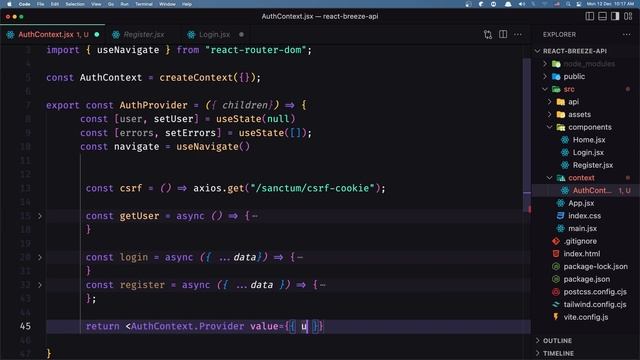Open App.jsx file
The image size is (640, 360).
tap(581, 203)
